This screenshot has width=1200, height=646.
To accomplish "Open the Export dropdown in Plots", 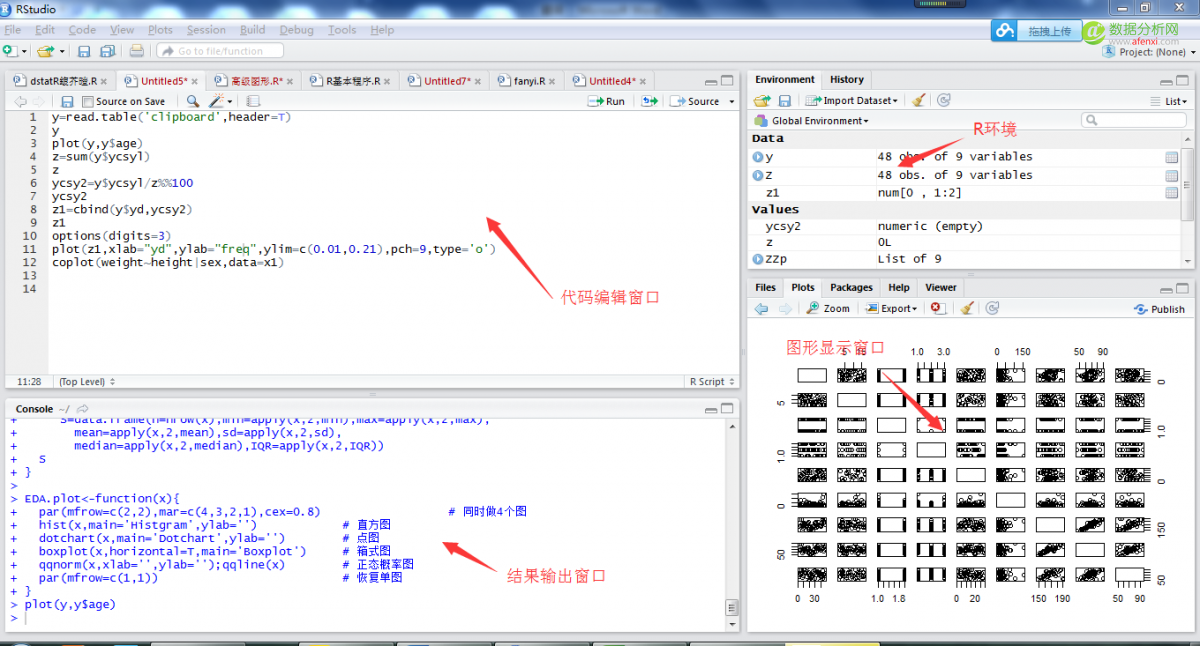I will click(x=890, y=308).
